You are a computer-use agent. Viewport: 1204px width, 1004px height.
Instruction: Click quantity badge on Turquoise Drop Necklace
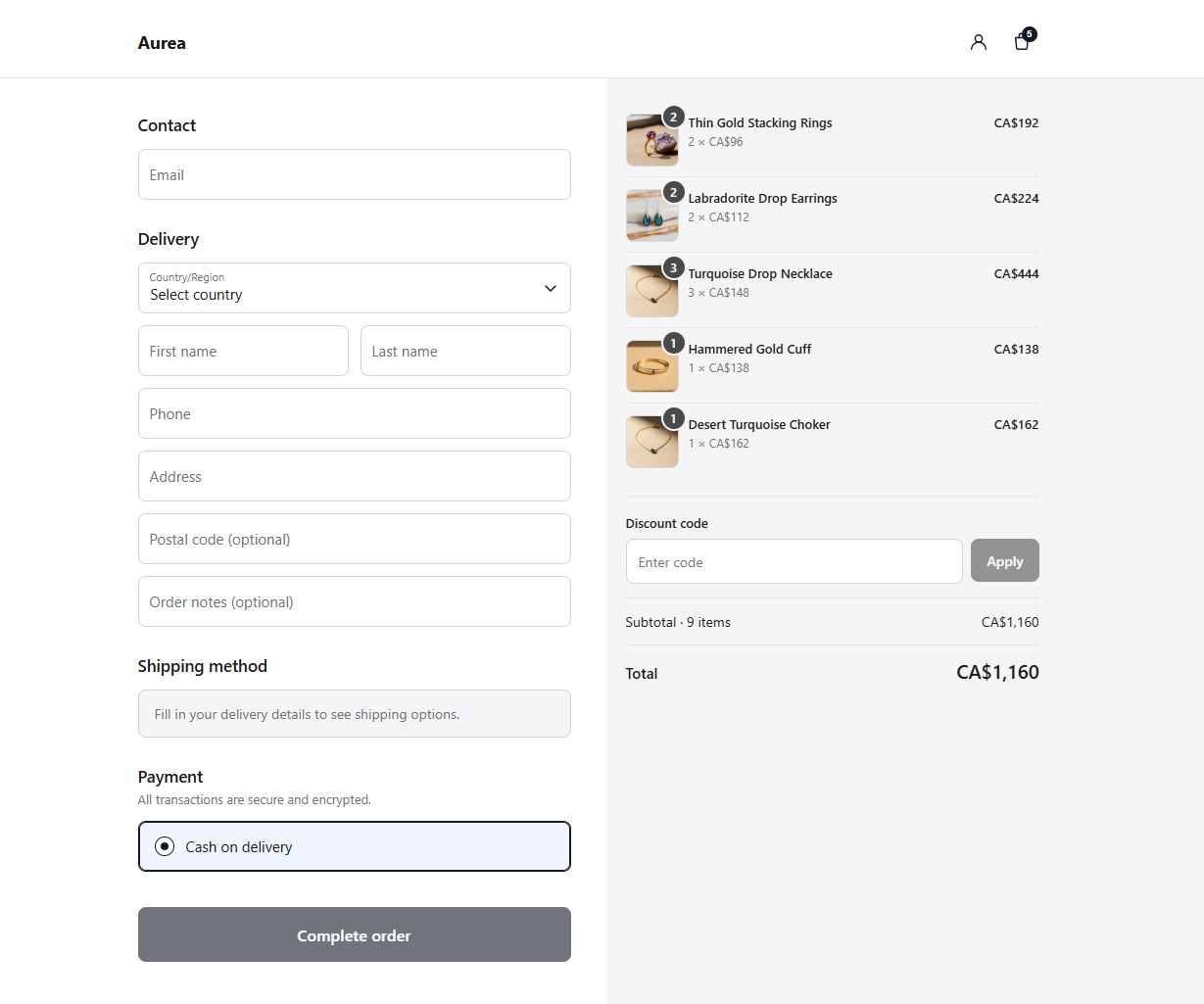pyautogui.click(x=673, y=267)
